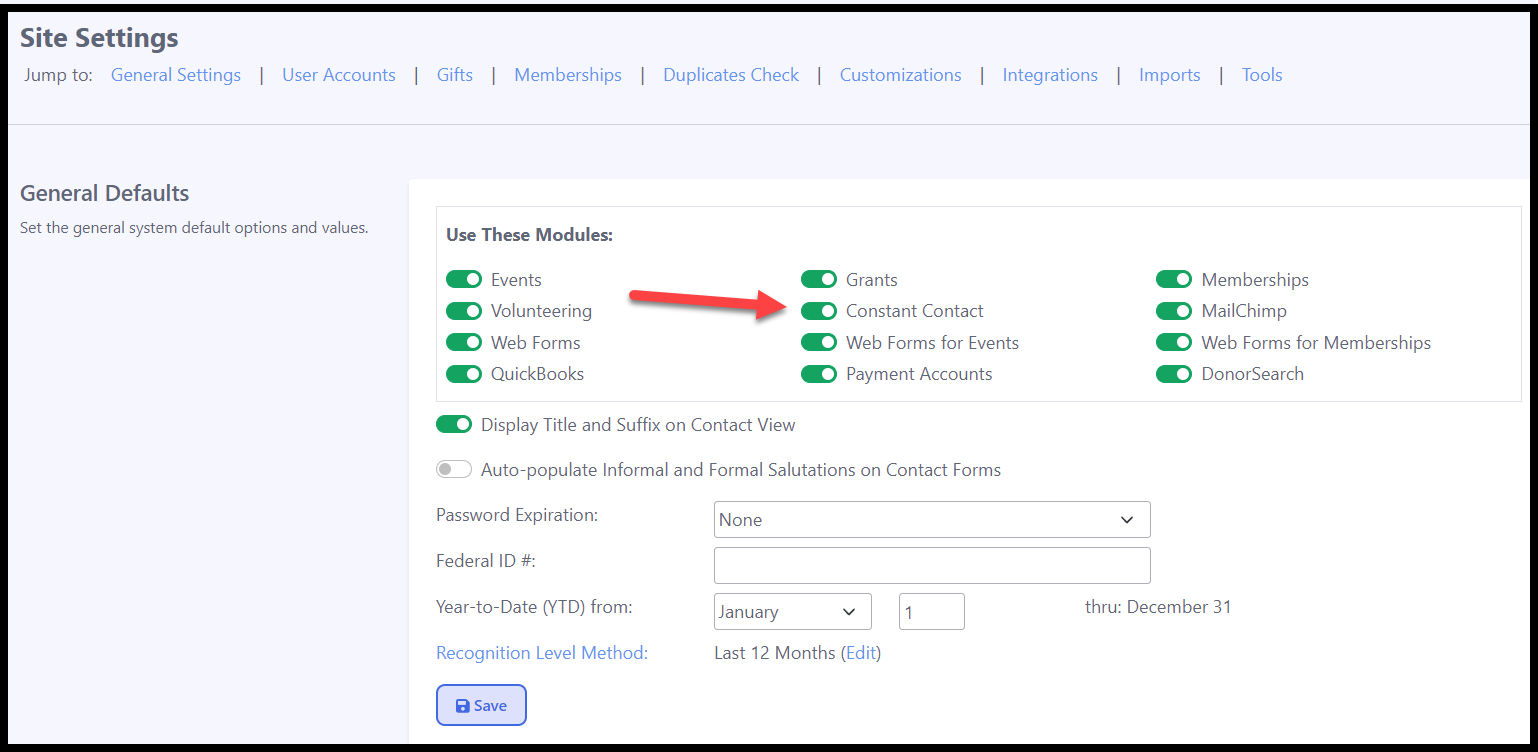Jump to Duplicates Check section
Image resolution: width=1538 pixels, height=752 pixels.
pyautogui.click(x=731, y=75)
